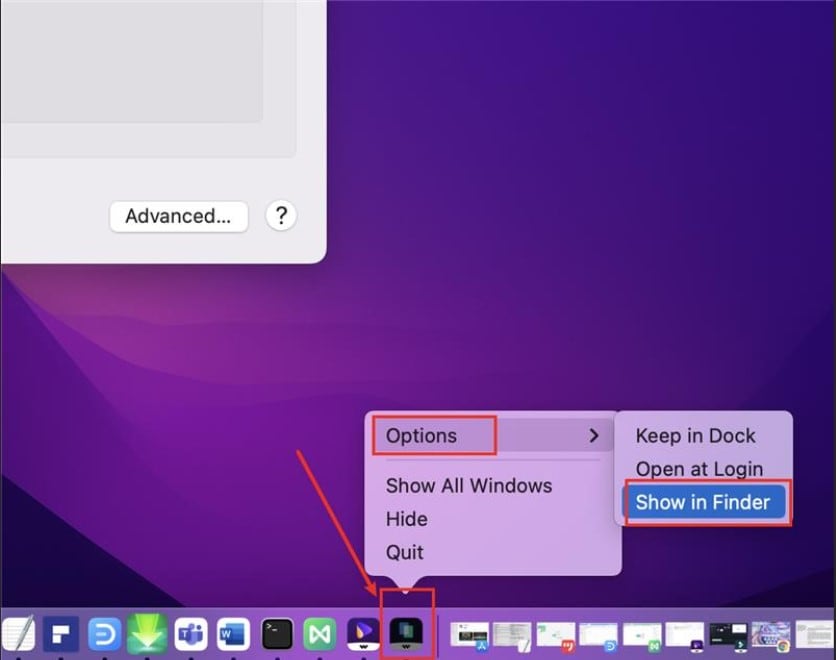836x660 pixels.
Task: Restore minimized window with blue D badge
Action: pos(598,636)
